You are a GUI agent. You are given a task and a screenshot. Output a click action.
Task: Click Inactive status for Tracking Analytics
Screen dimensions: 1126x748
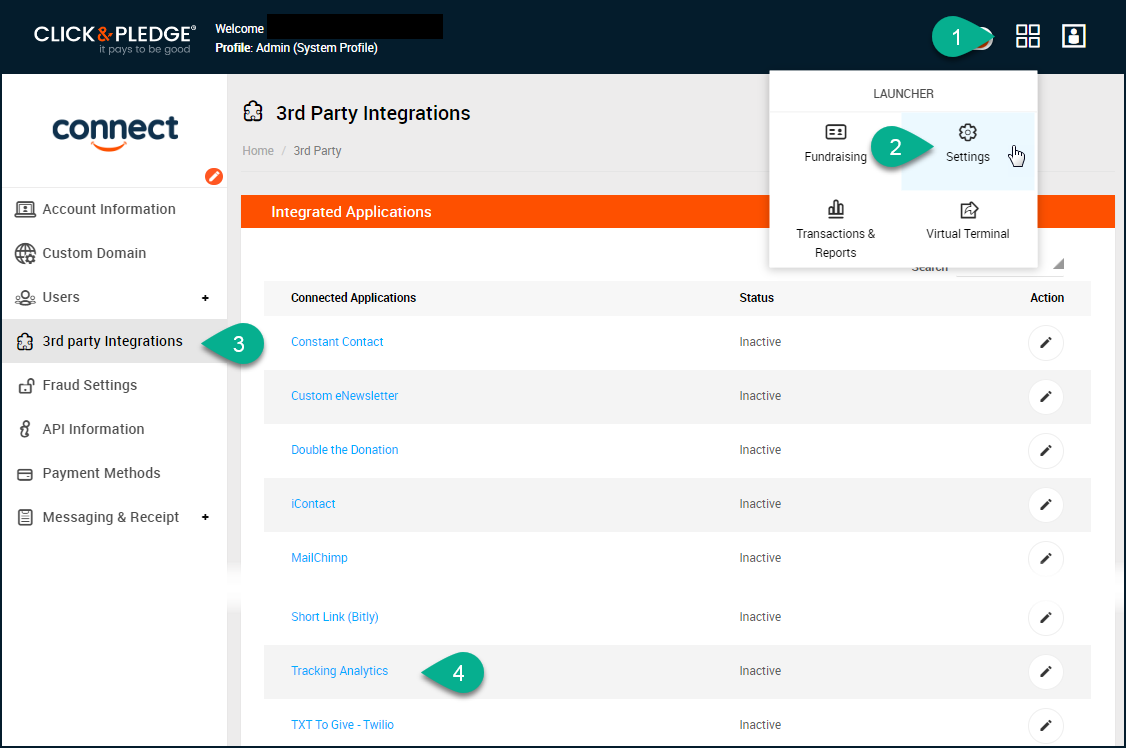coord(760,670)
